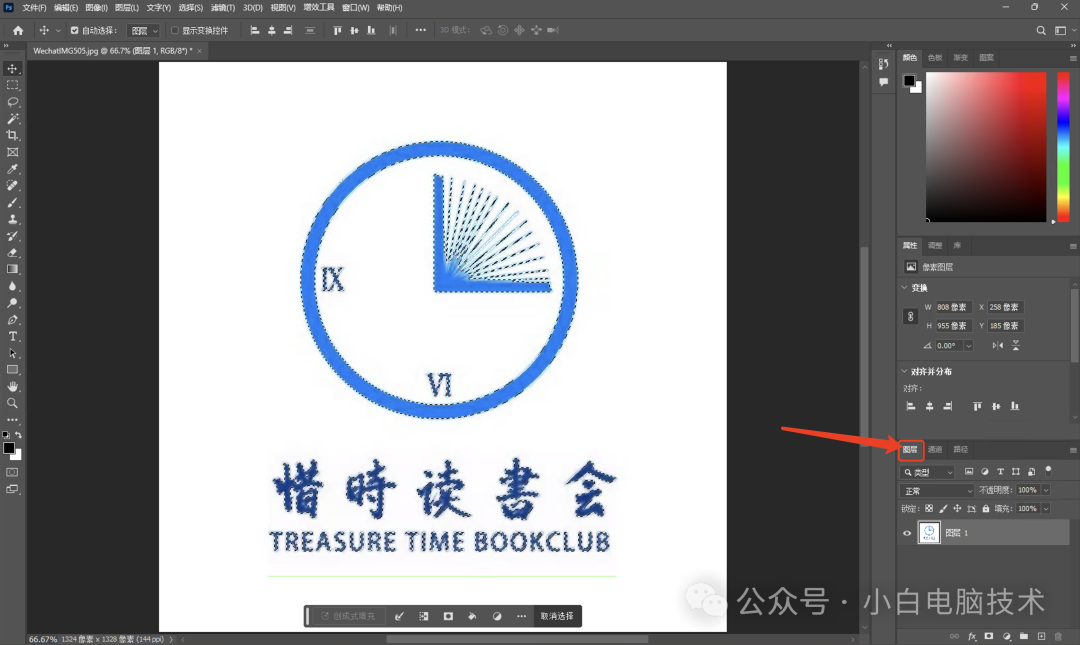Open the rotation angle dropdown arrow
Screen dimensions: 1080x645
click(x=968, y=345)
